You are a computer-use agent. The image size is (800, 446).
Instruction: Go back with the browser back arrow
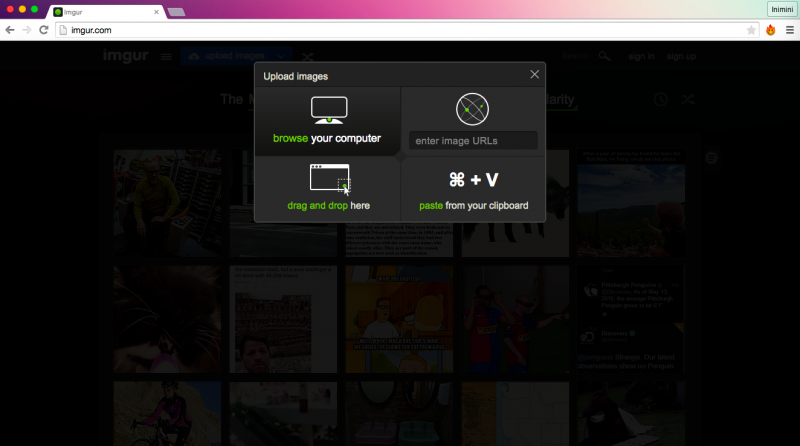click(10, 30)
